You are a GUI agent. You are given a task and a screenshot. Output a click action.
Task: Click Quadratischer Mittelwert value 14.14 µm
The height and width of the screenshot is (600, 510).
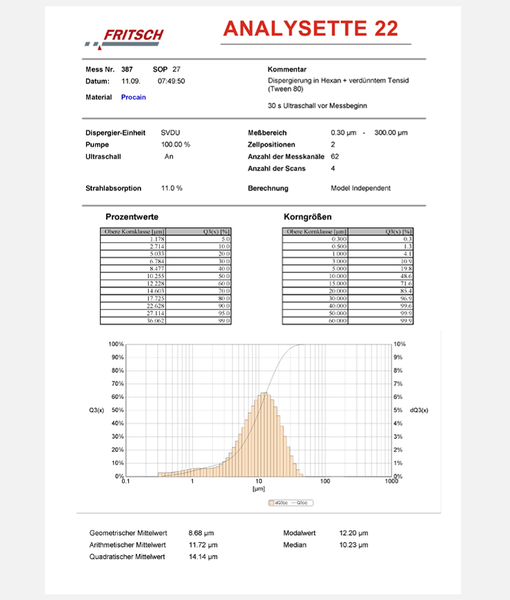(203, 557)
